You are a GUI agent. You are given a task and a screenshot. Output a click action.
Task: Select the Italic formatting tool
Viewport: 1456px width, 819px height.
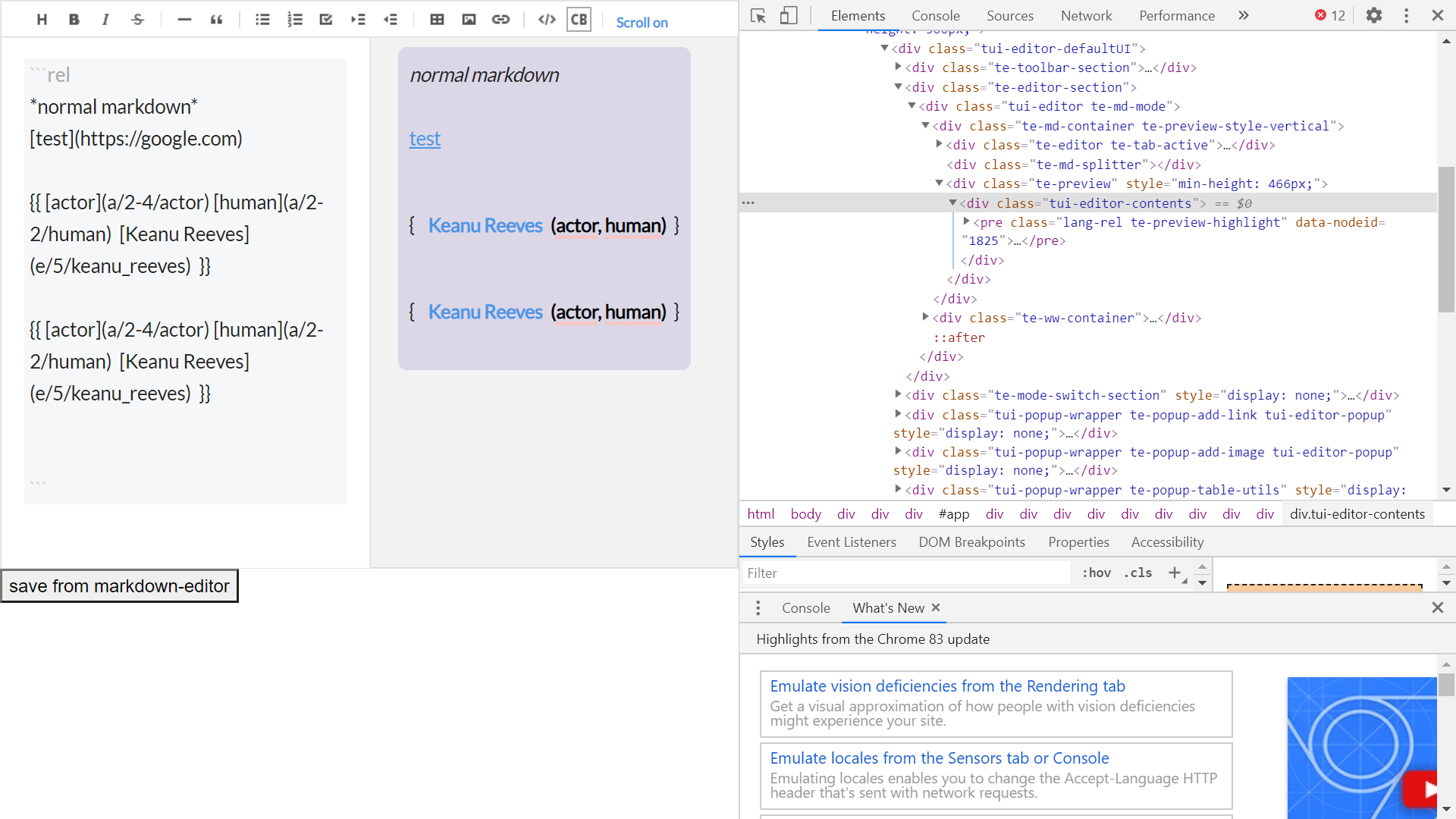click(x=105, y=19)
